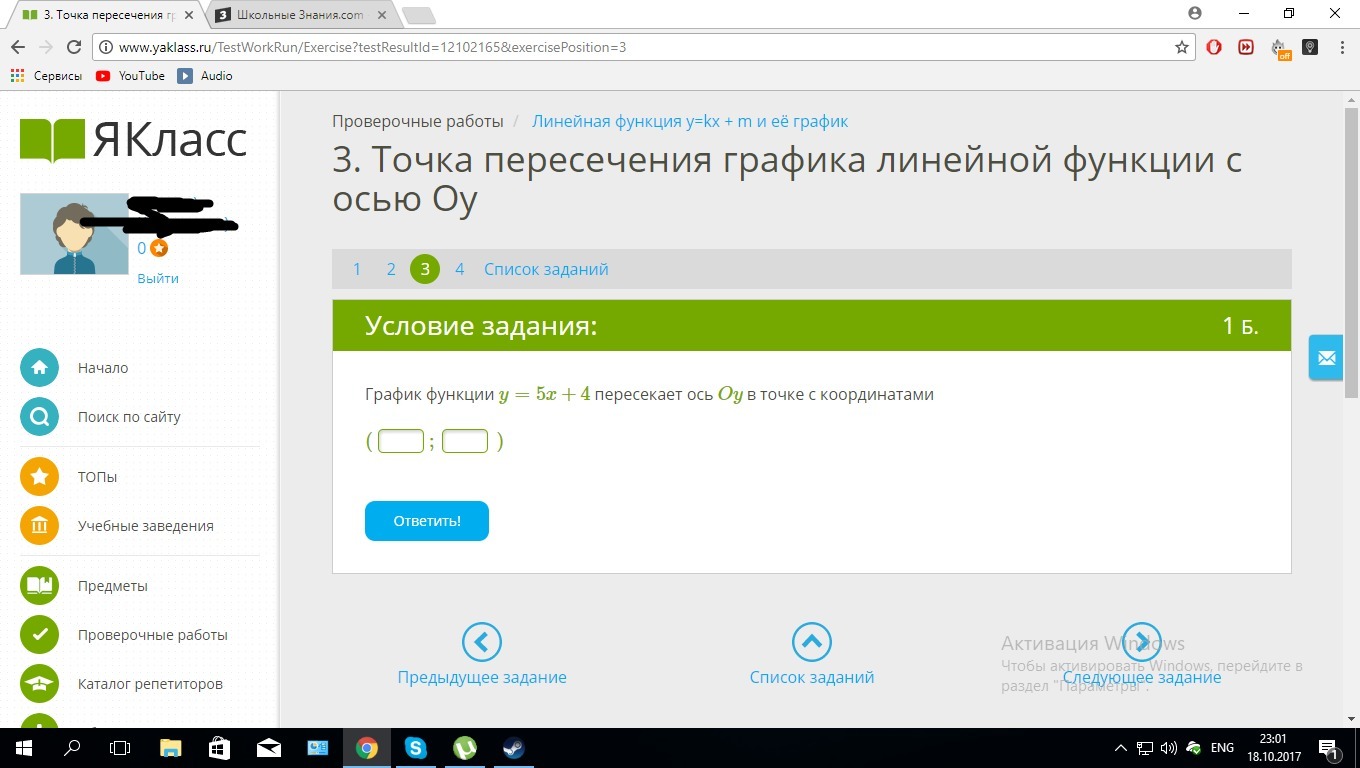Open the Предметы book icon
The image size is (1360, 768).
pyautogui.click(x=39, y=586)
